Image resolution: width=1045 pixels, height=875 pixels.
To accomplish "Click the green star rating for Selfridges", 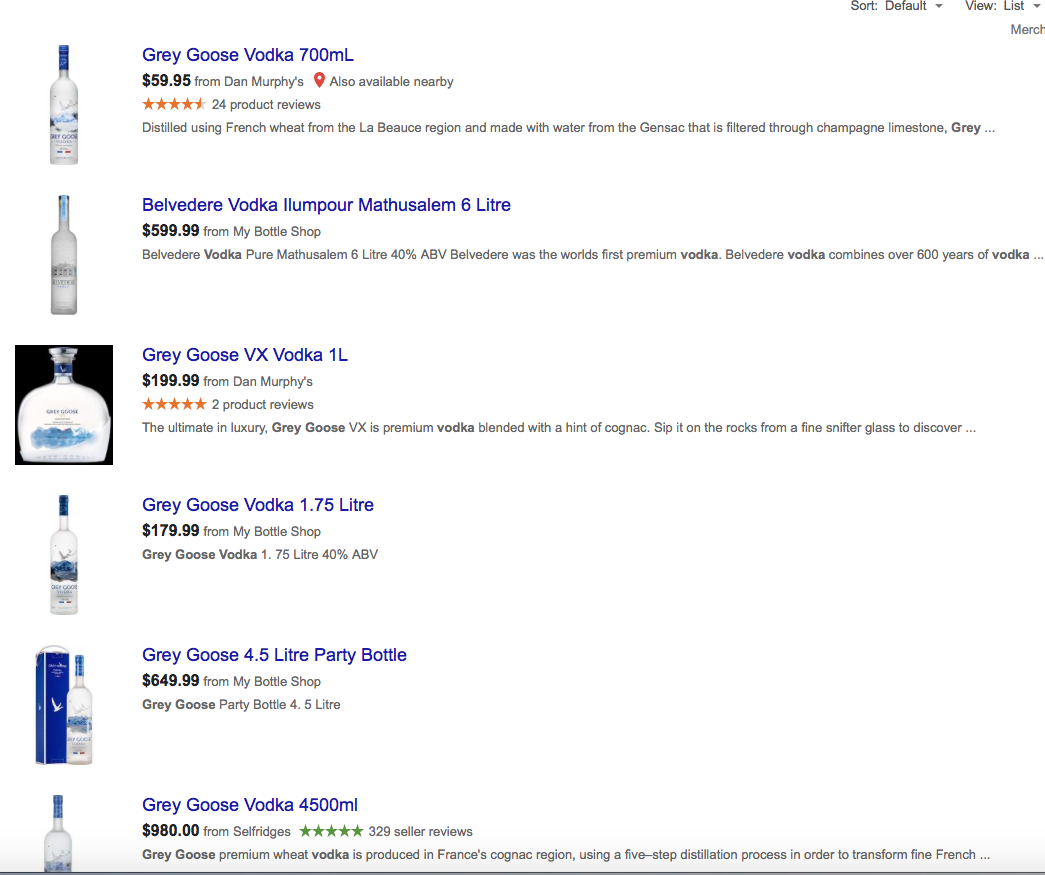I will click(331, 831).
